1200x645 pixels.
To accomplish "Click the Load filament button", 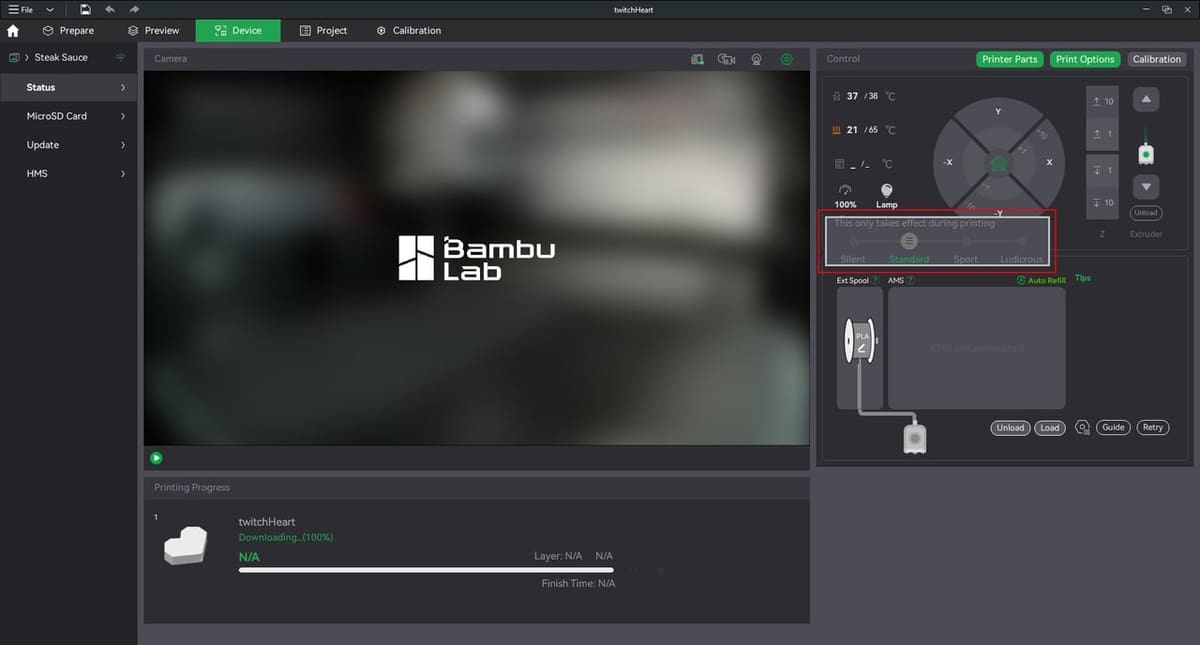I will coord(1049,427).
